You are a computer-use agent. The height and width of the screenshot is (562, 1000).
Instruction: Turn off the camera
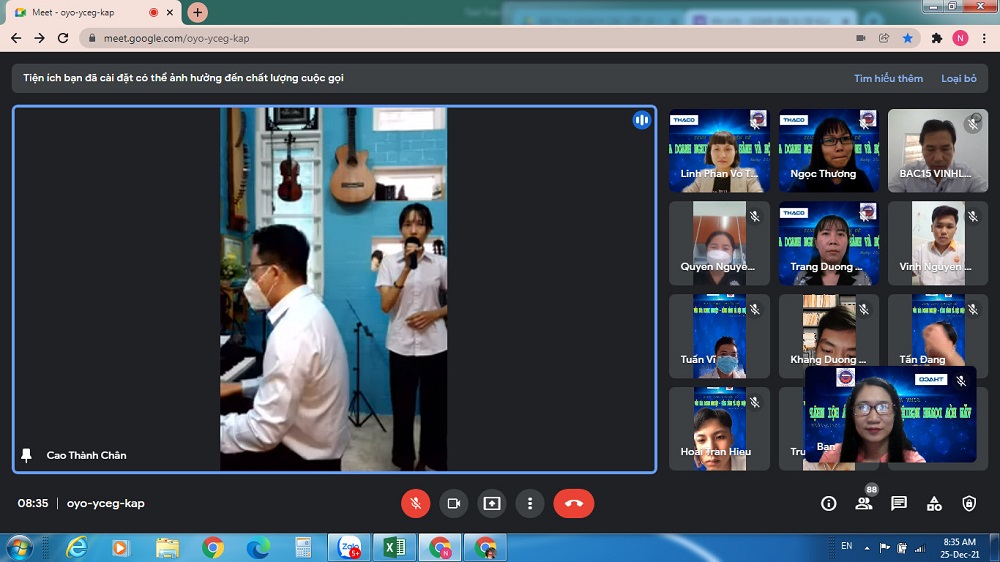[453, 503]
